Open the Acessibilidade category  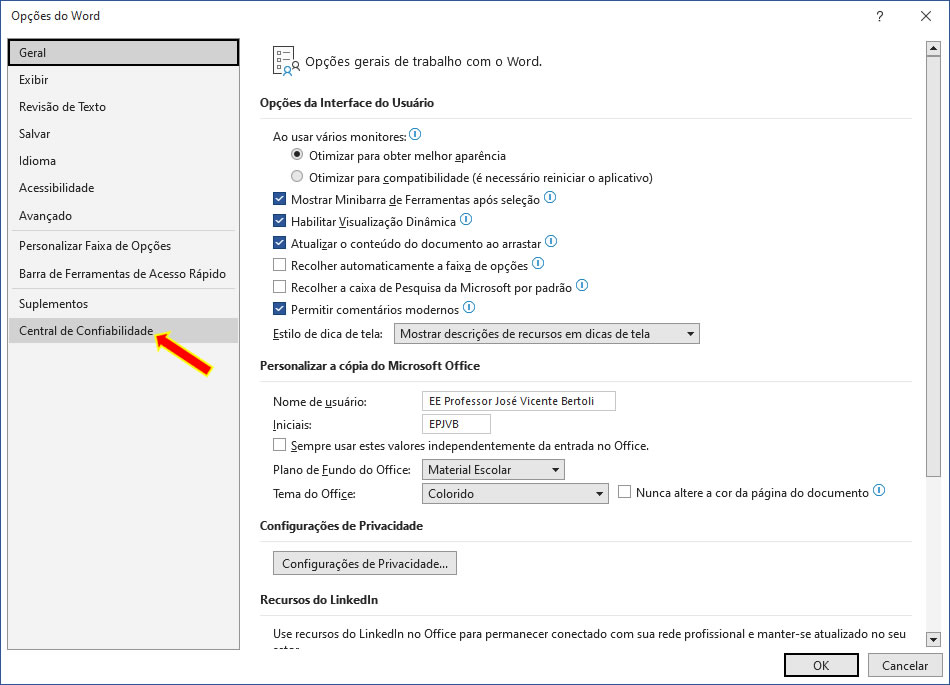124,188
